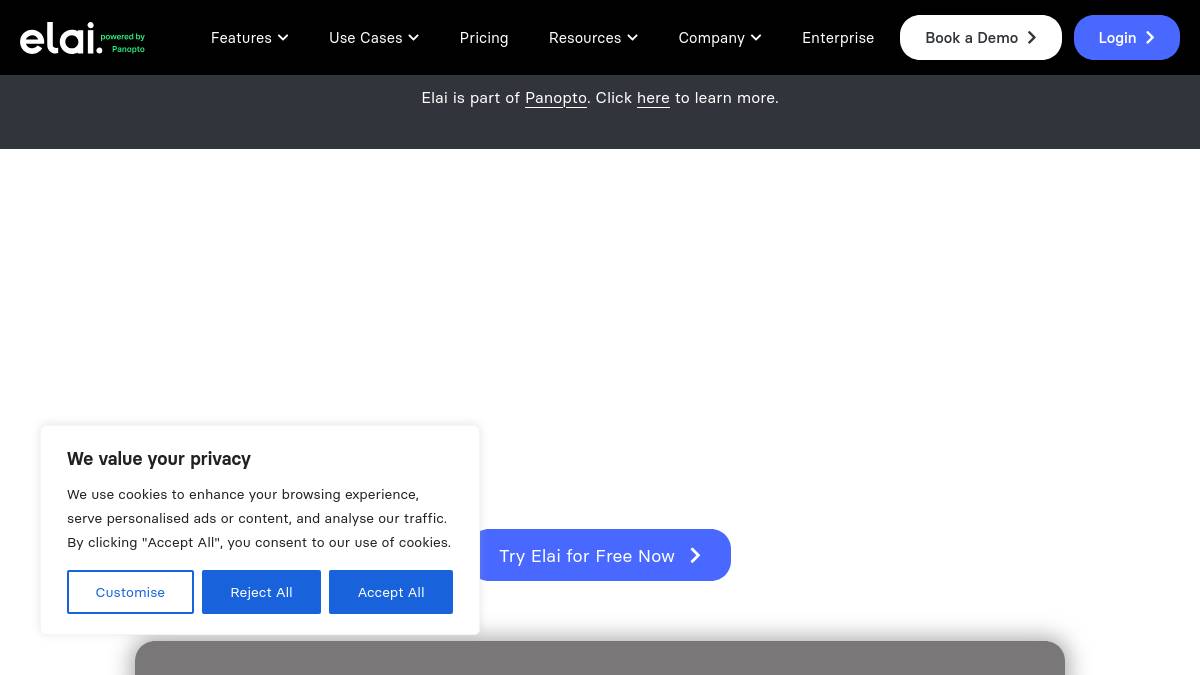The image size is (1200, 675).
Task: Open the Enterprise nav item
Action: (838, 38)
